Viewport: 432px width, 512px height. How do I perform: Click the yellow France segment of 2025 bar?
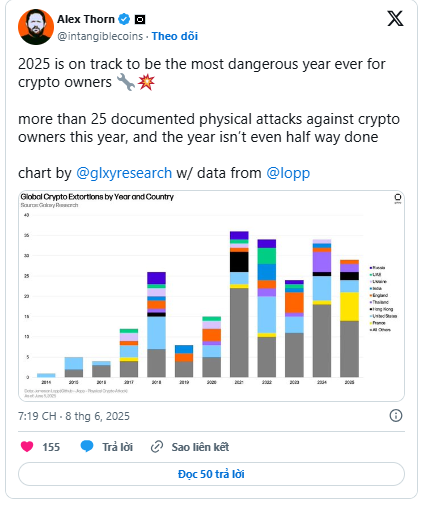point(349,307)
